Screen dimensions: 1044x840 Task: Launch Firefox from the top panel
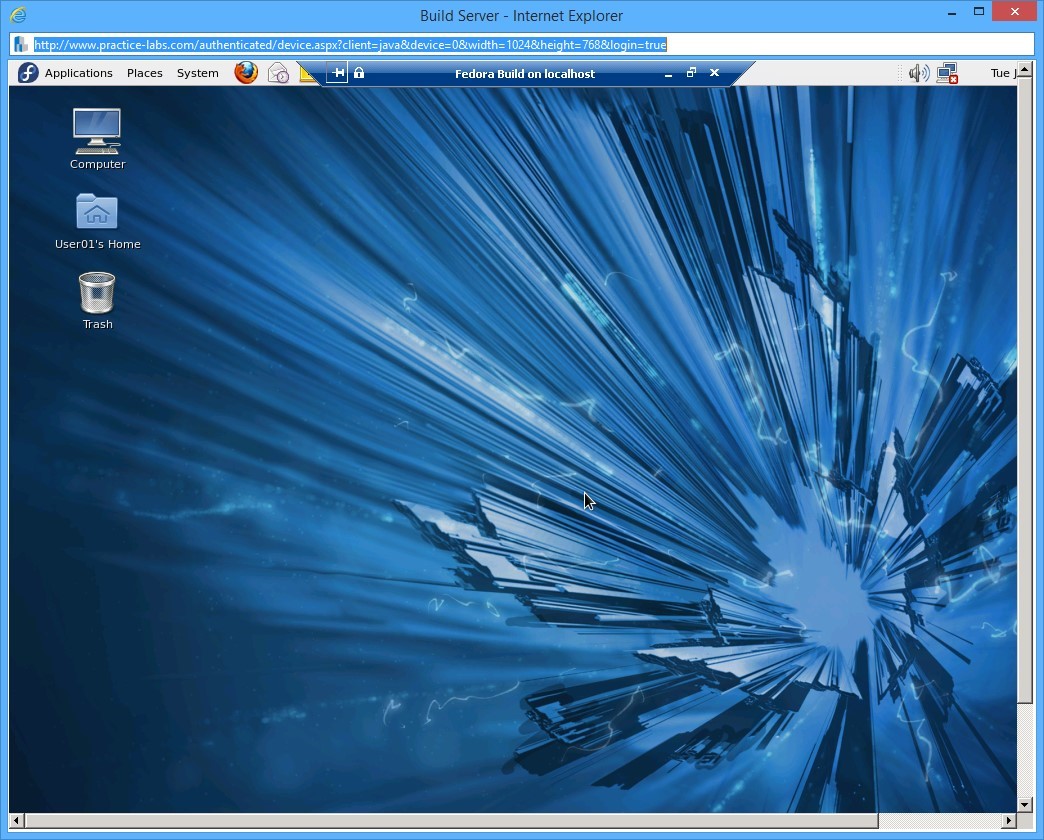pos(245,72)
